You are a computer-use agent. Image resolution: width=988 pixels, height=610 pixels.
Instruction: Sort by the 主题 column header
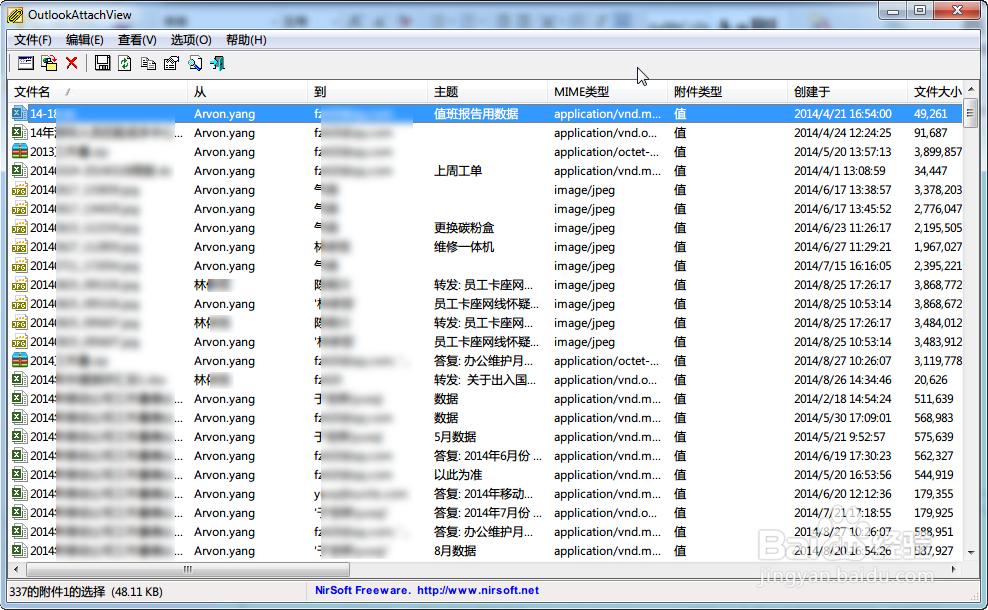pos(488,92)
